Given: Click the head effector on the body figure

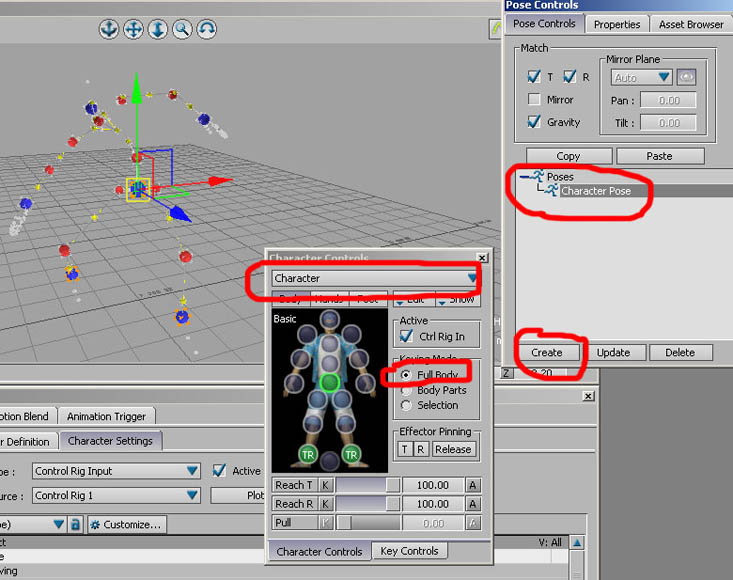Looking at the screenshot, I should pyautogui.click(x=330, y=320).
